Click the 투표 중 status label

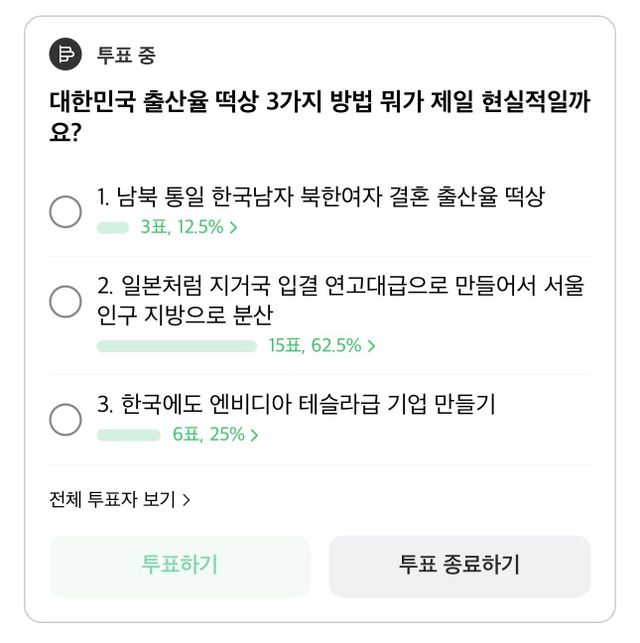coord(126,55)
